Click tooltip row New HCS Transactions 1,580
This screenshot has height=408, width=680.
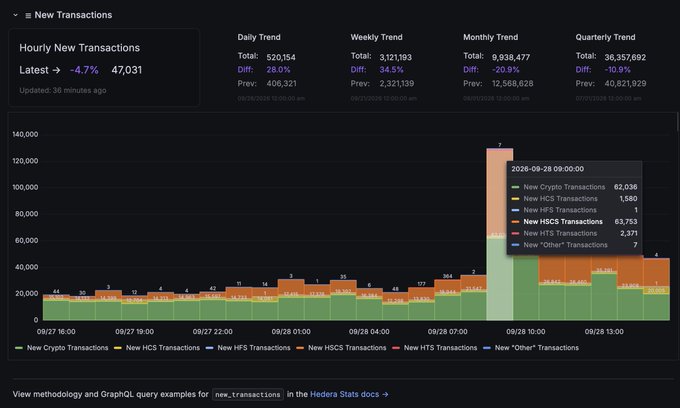point(574,199)
